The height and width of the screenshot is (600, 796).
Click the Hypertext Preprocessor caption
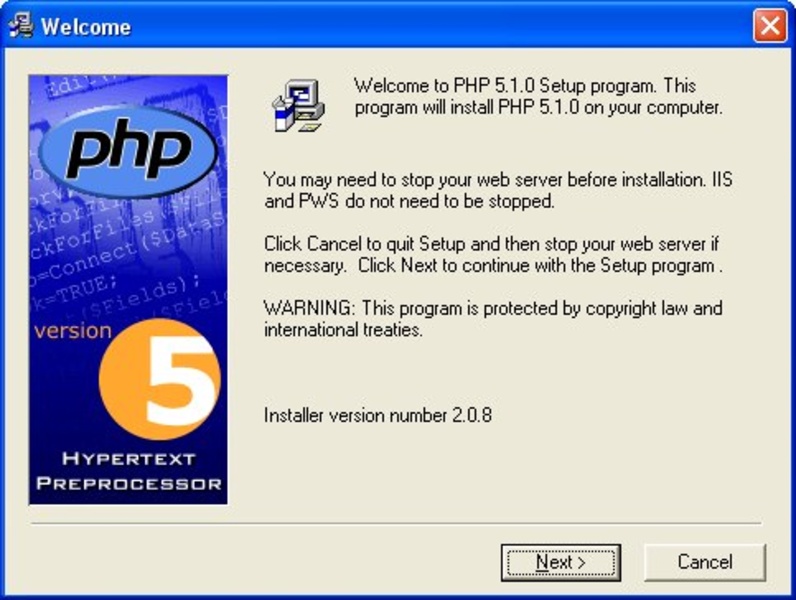coord(128,471)
